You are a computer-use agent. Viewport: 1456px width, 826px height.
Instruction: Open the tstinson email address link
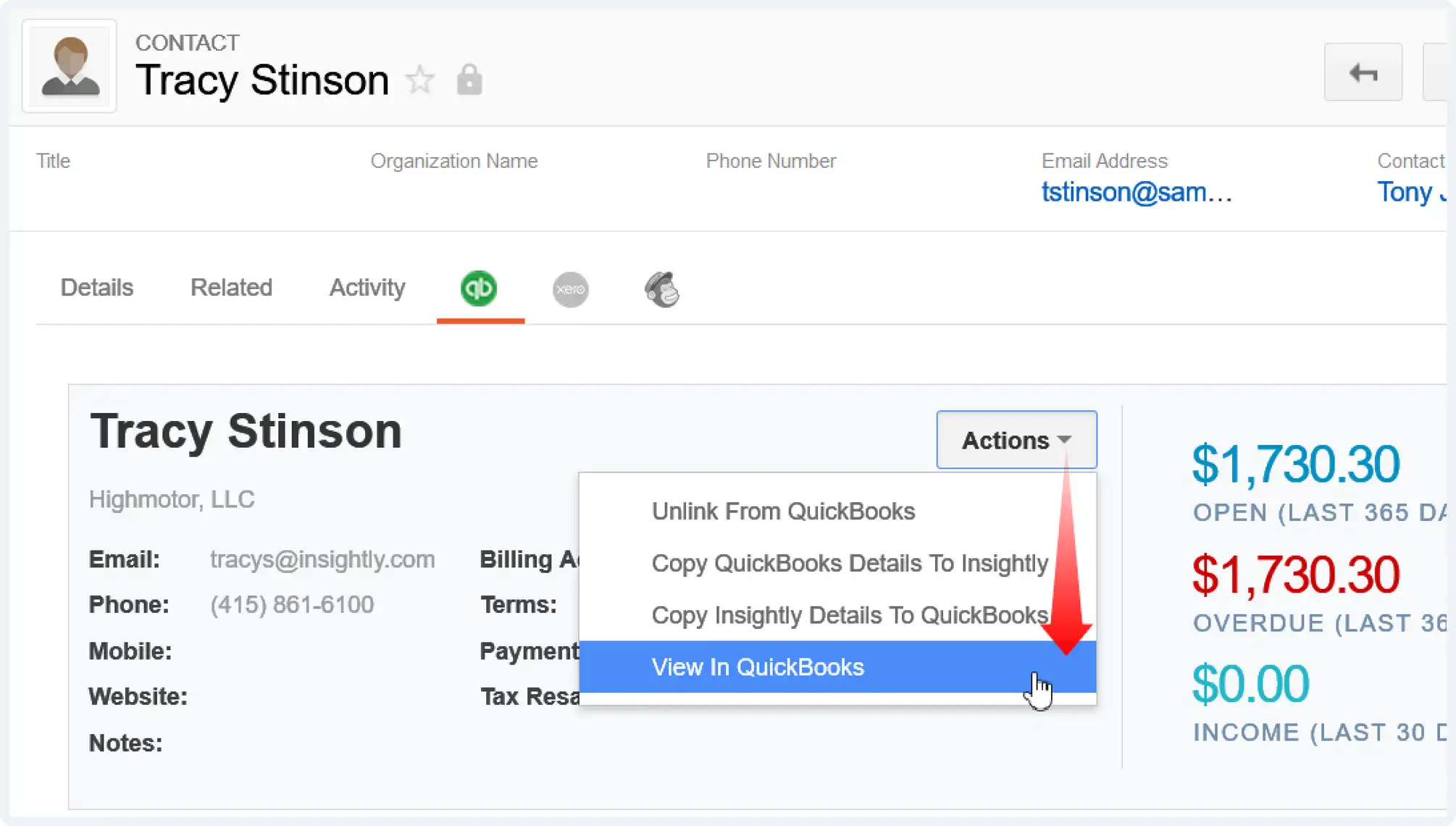pyautogui.click(x=1137, y=192)
